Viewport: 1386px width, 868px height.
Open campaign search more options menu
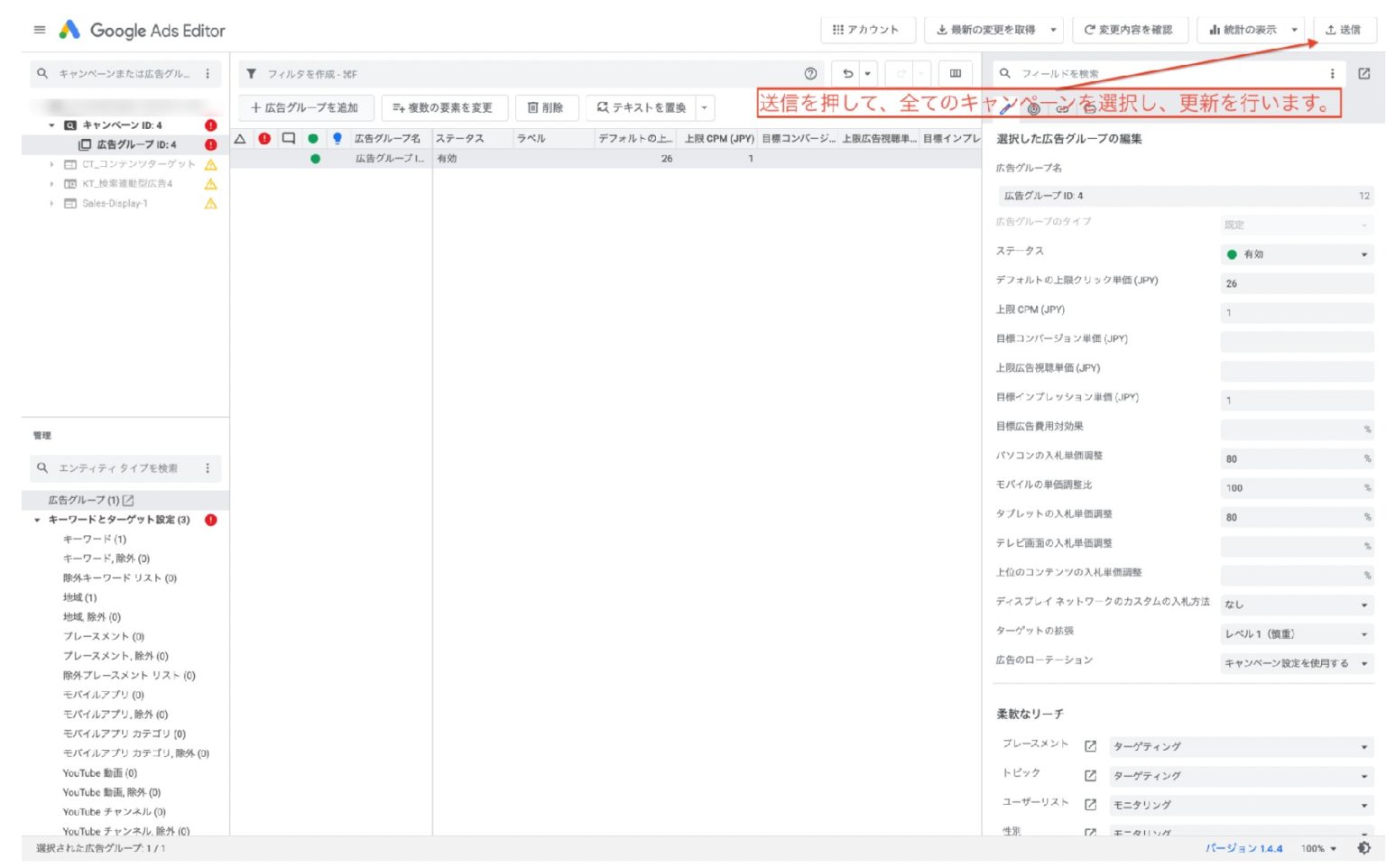(208, 74)
